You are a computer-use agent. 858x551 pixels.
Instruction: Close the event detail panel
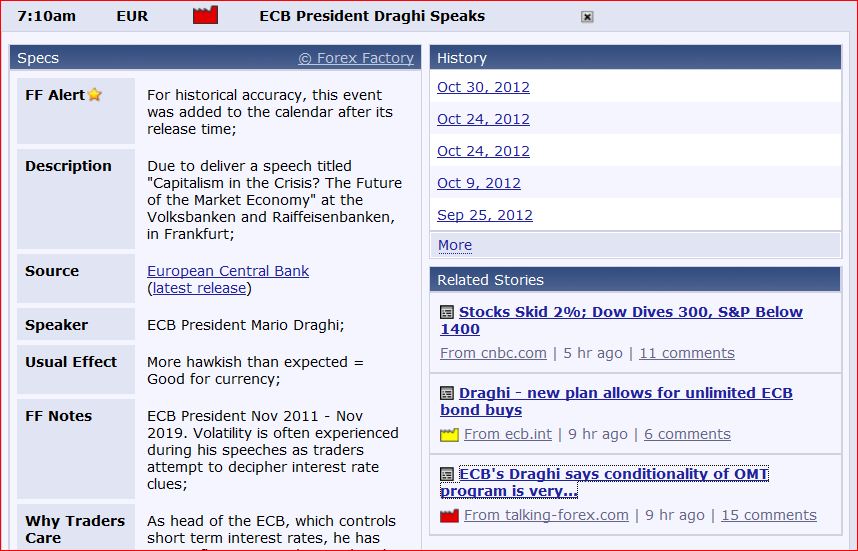click(587, 17)
